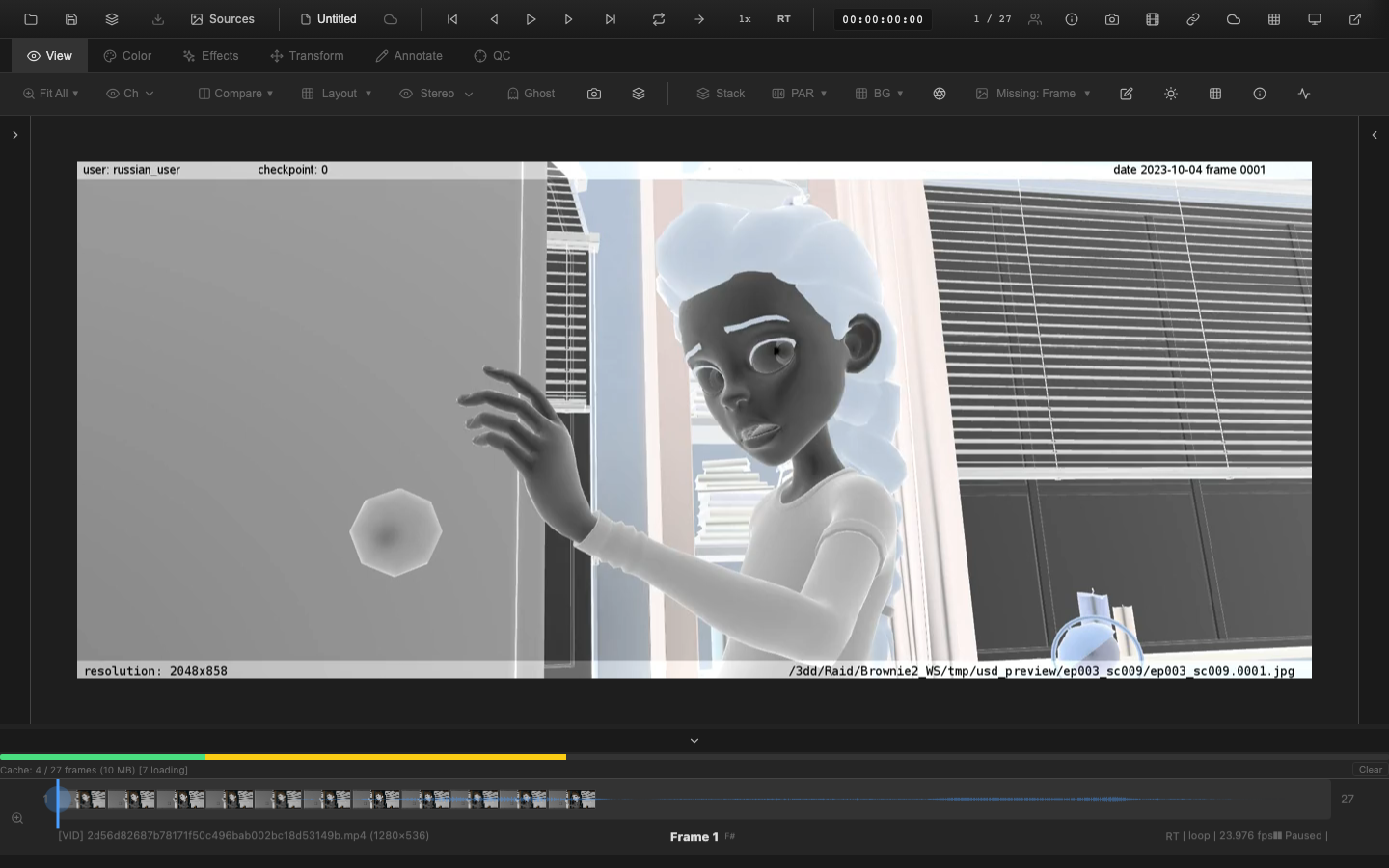Enable Stack mode
1389x868 pixels.
tap(721, 94)
